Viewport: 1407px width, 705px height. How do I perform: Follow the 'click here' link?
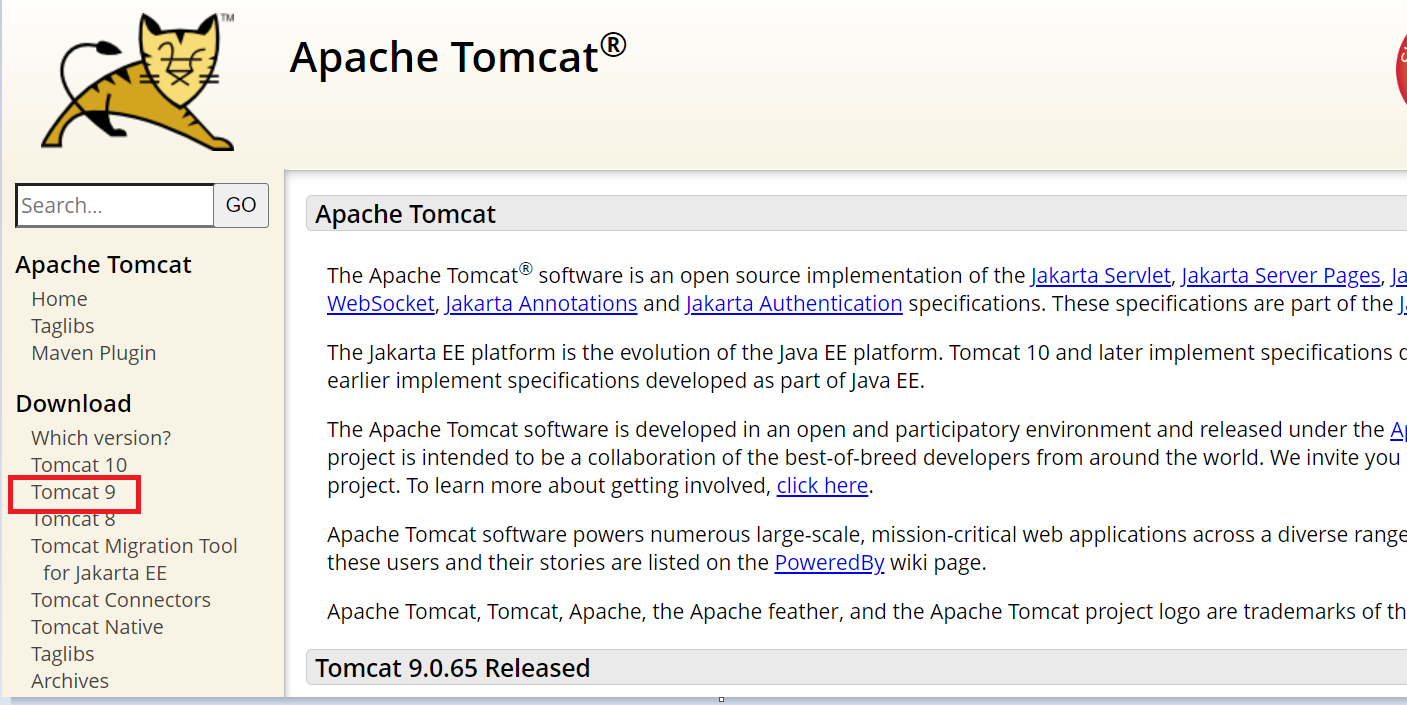point(822,486)
